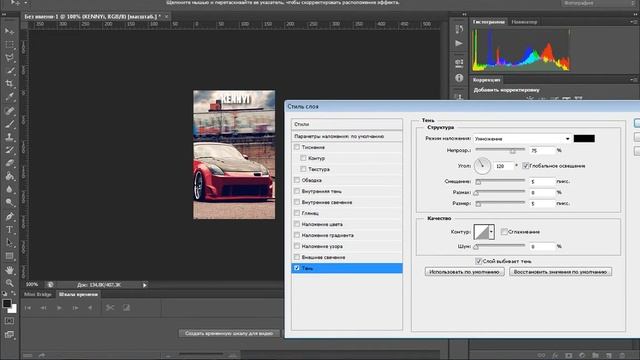
Task: Select the Lasso tool
Action: [9, 58]
